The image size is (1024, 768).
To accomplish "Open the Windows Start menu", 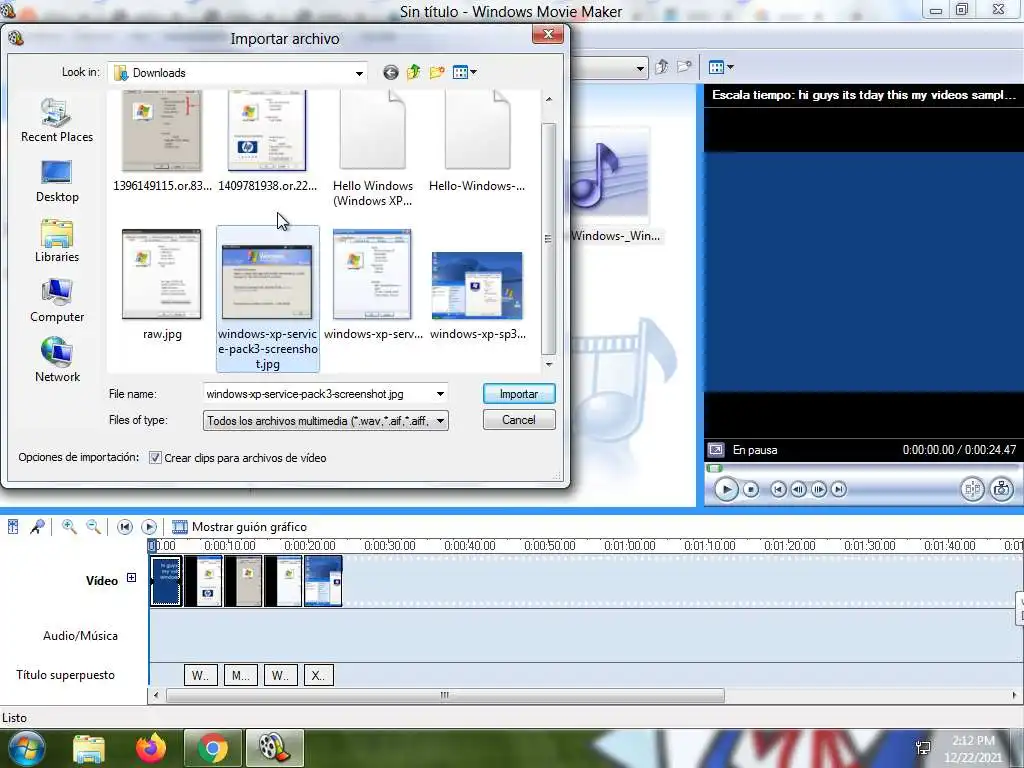I will (x=26, y=748).
